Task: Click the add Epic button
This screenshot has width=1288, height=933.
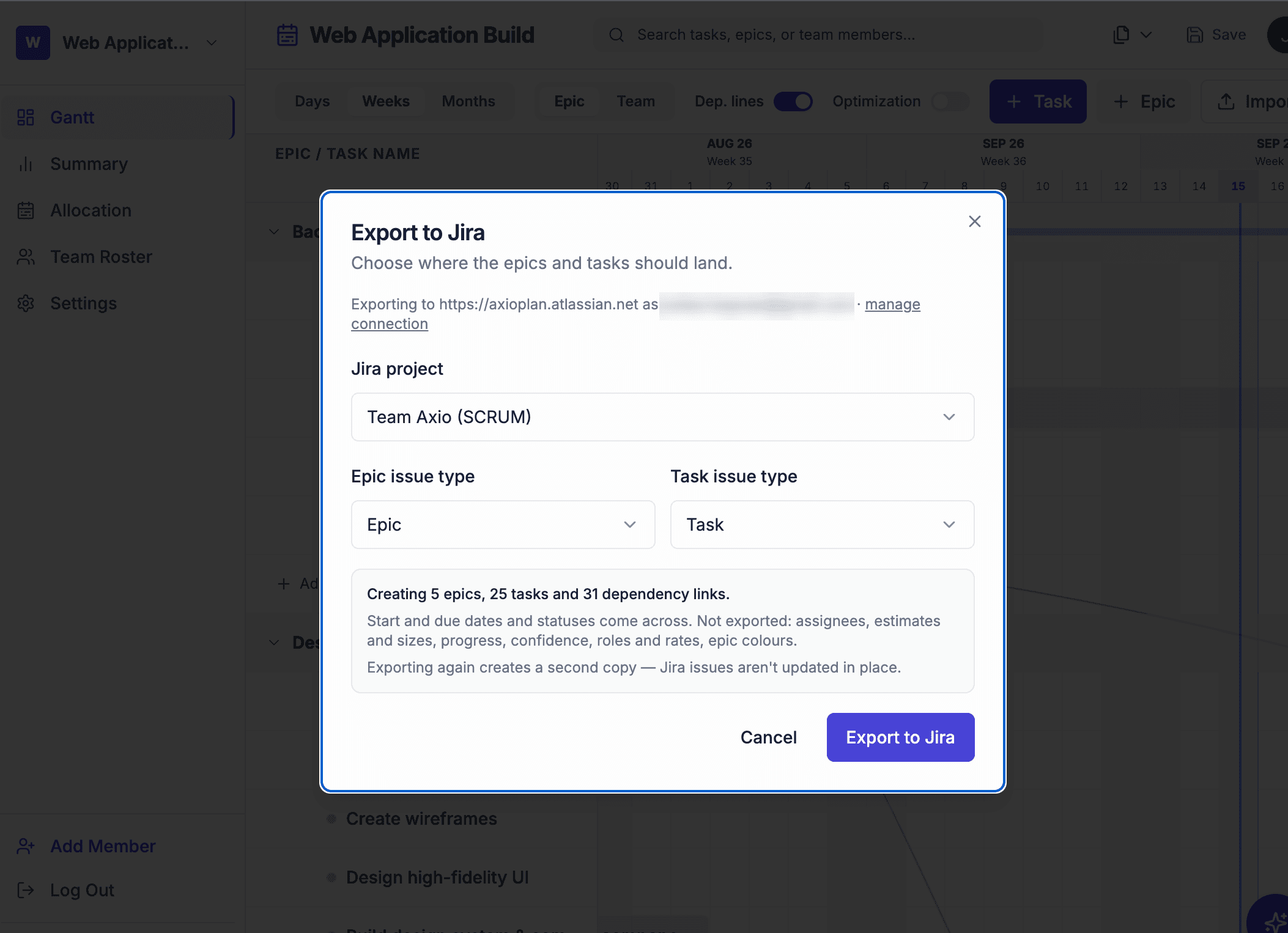Action: tap(1144, 101)
